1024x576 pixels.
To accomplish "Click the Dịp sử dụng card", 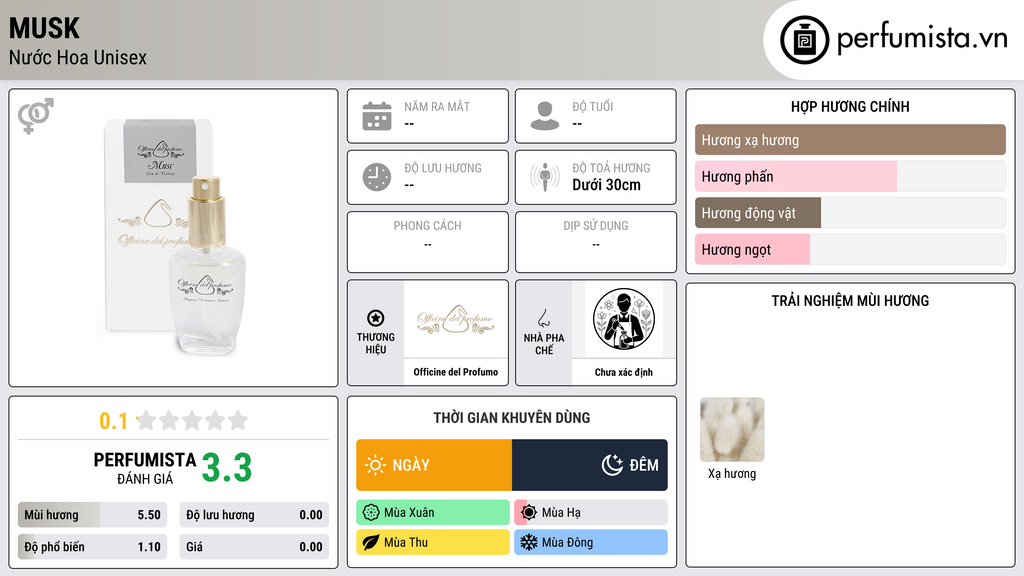I will [x=596, y=242].
